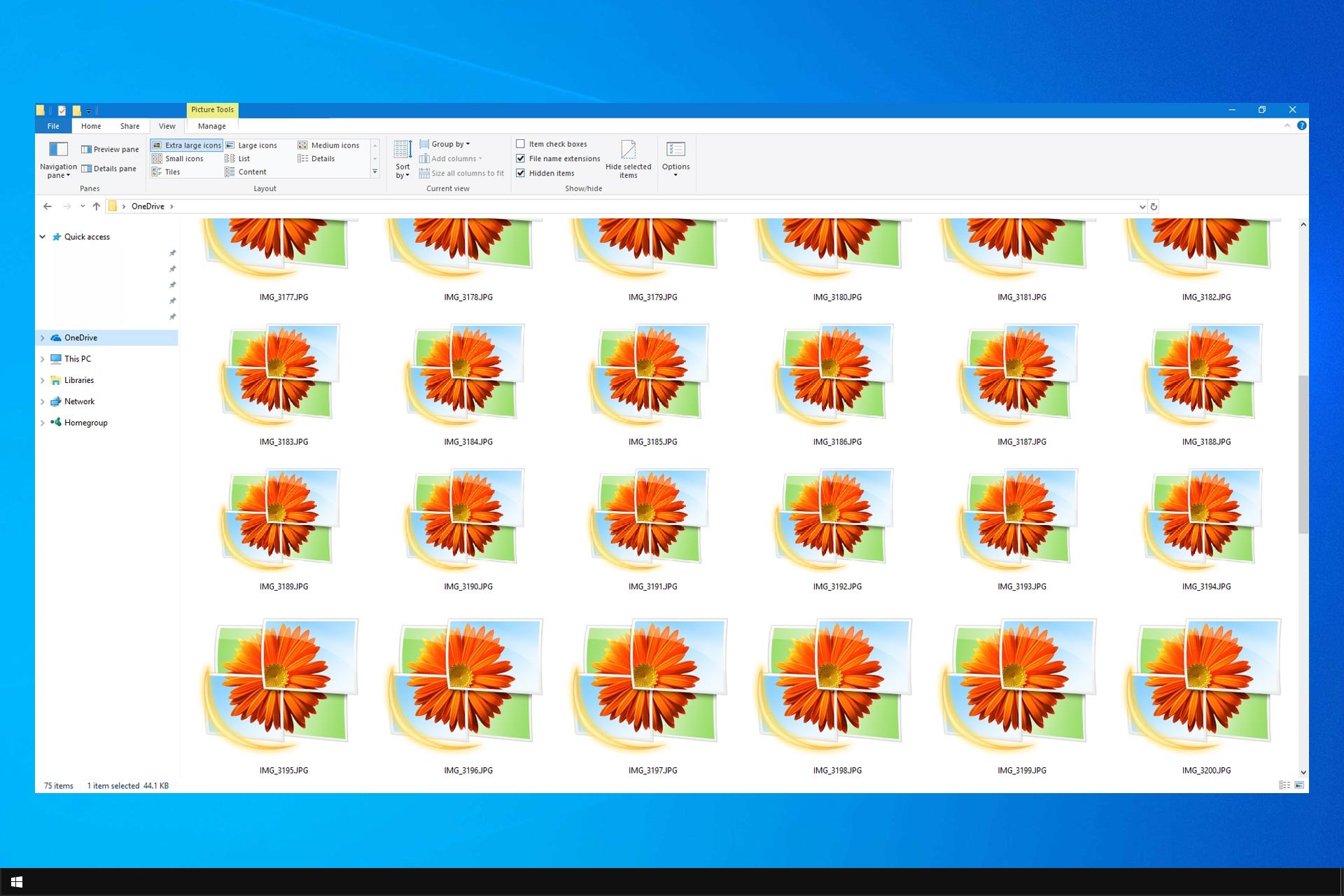Select the View ribbon tab
1344x896 pixels.
pyautogui.click(x=167, y=126)
